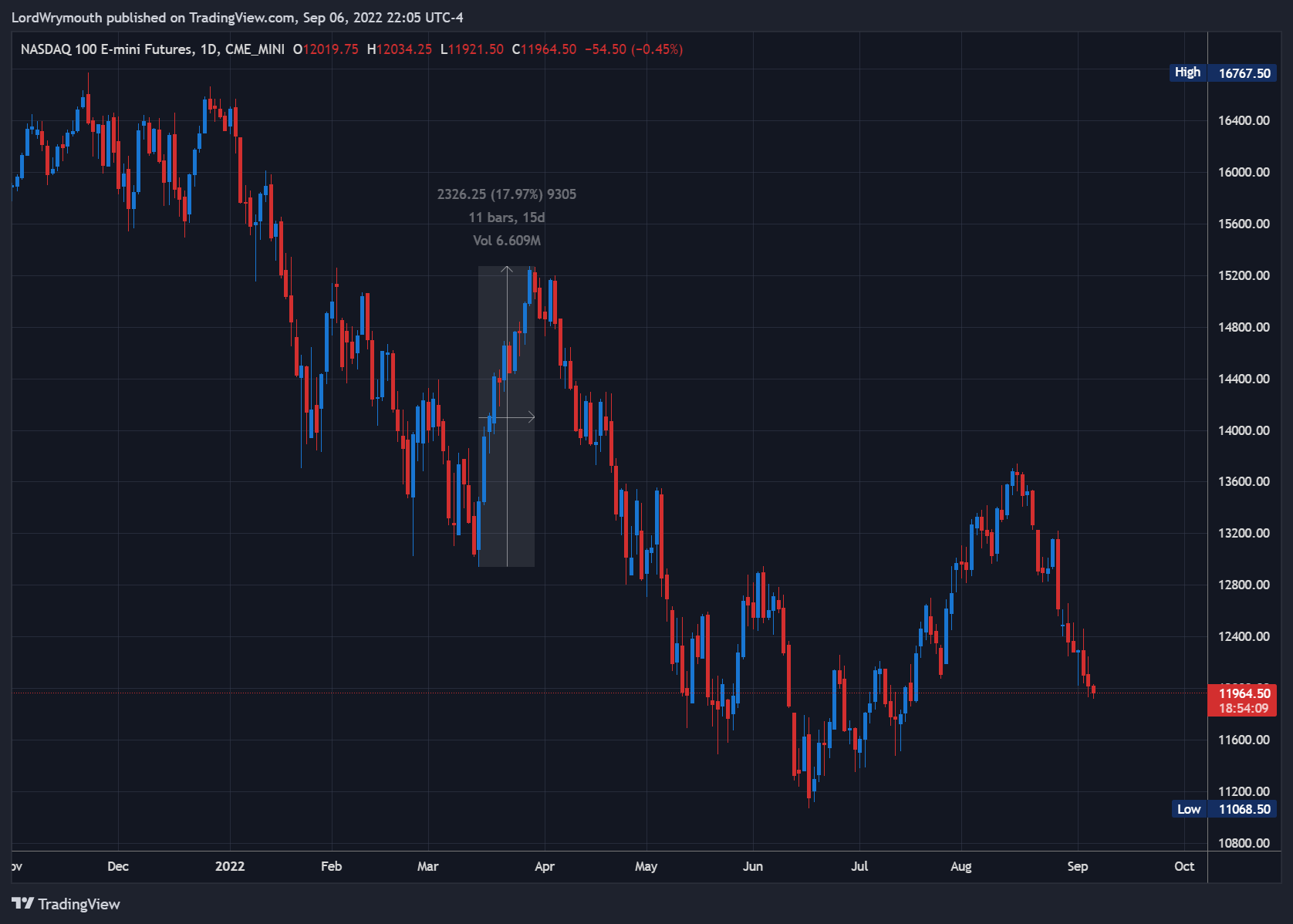Click the 12800.00 price axis label

(x=1244, y=585)
